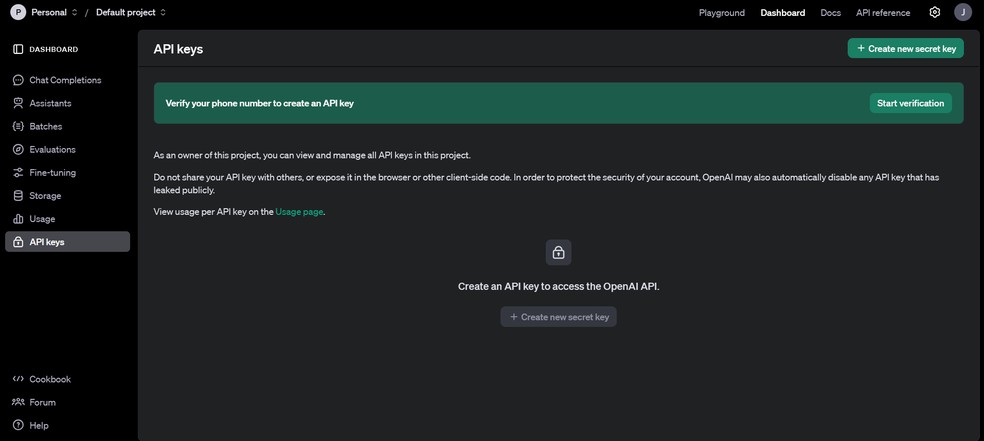
Task: Click the Assistants icon in sidebar
Action: 18,103
